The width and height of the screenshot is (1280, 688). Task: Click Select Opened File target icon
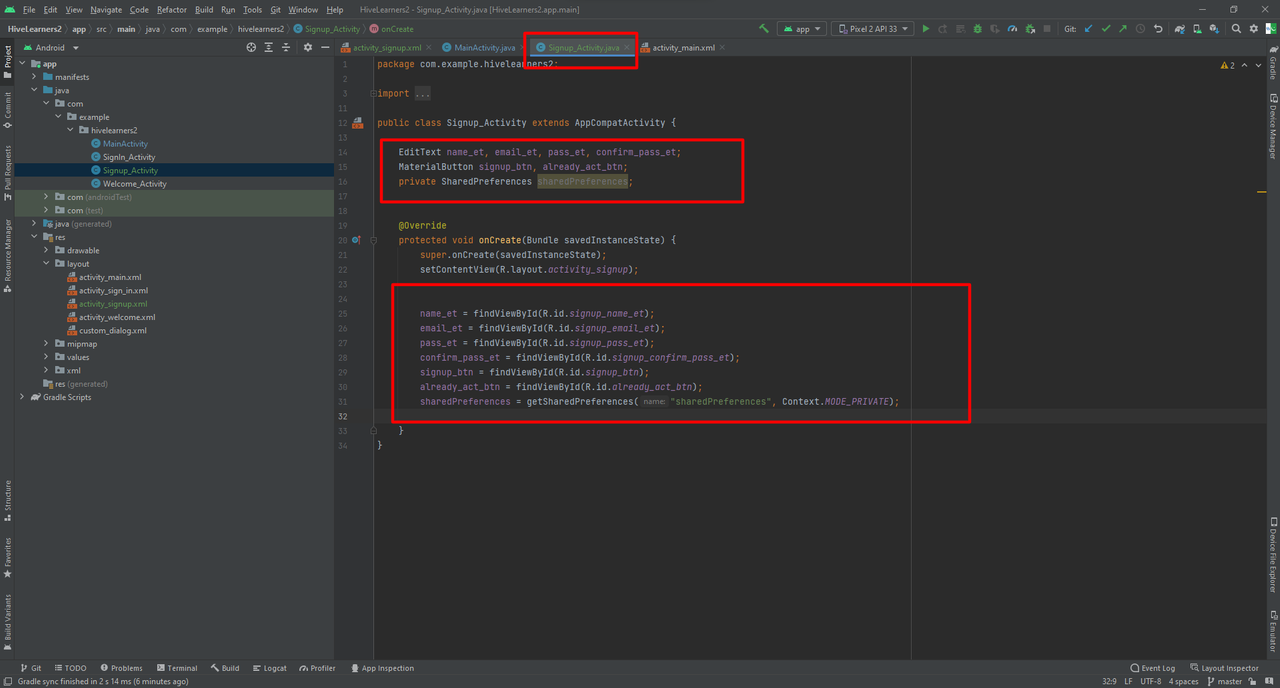(251, 47)
